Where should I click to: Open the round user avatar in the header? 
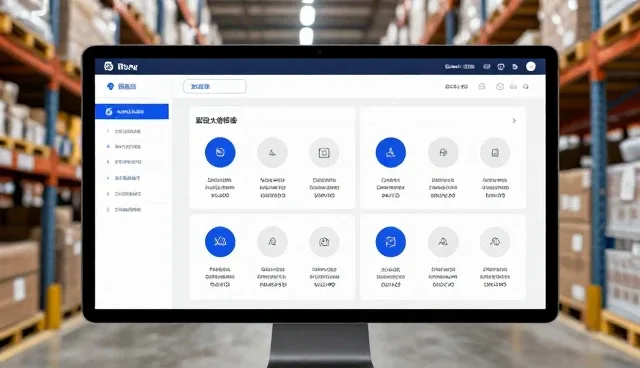click(x=531, y=67)
